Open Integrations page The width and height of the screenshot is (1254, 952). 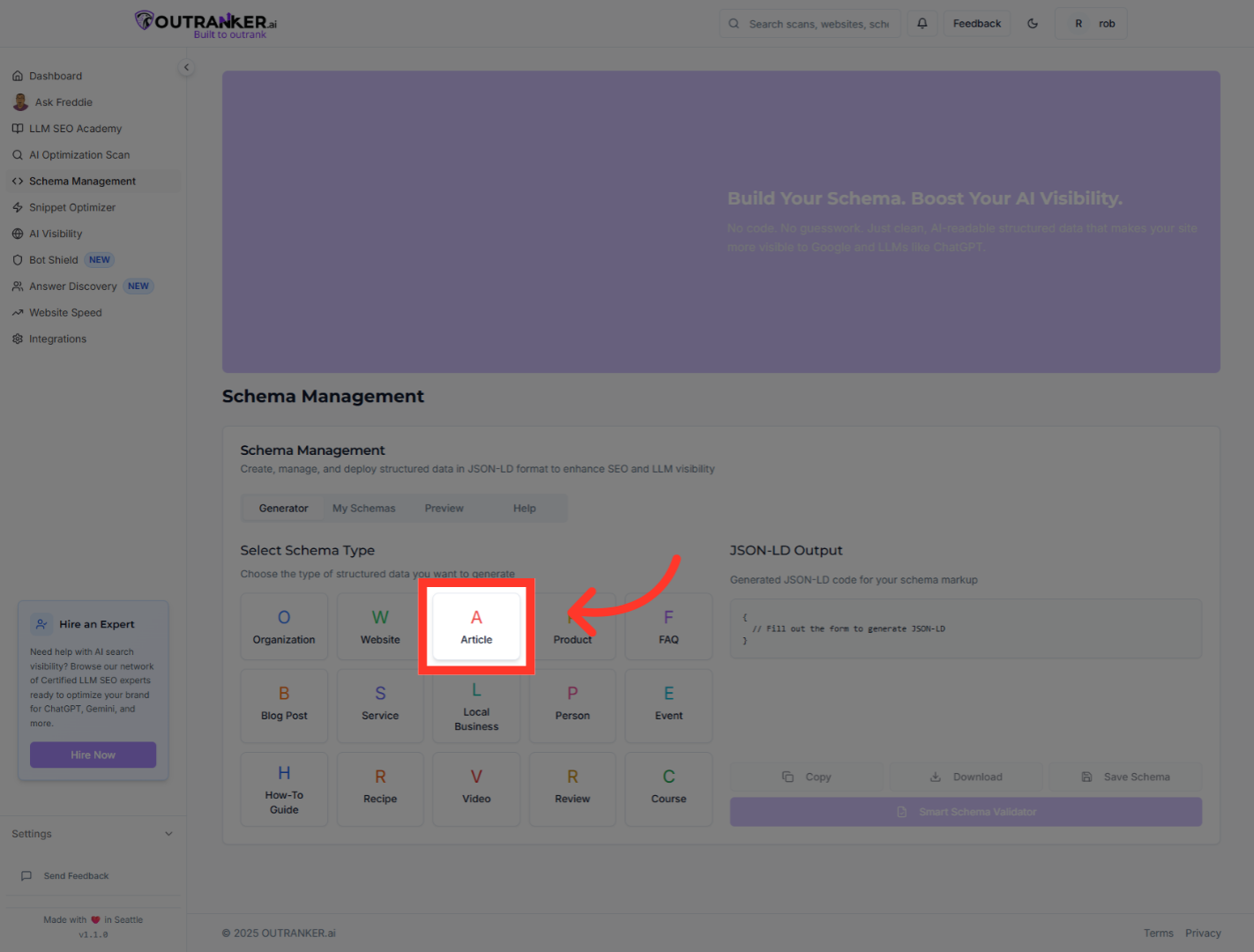57,339
